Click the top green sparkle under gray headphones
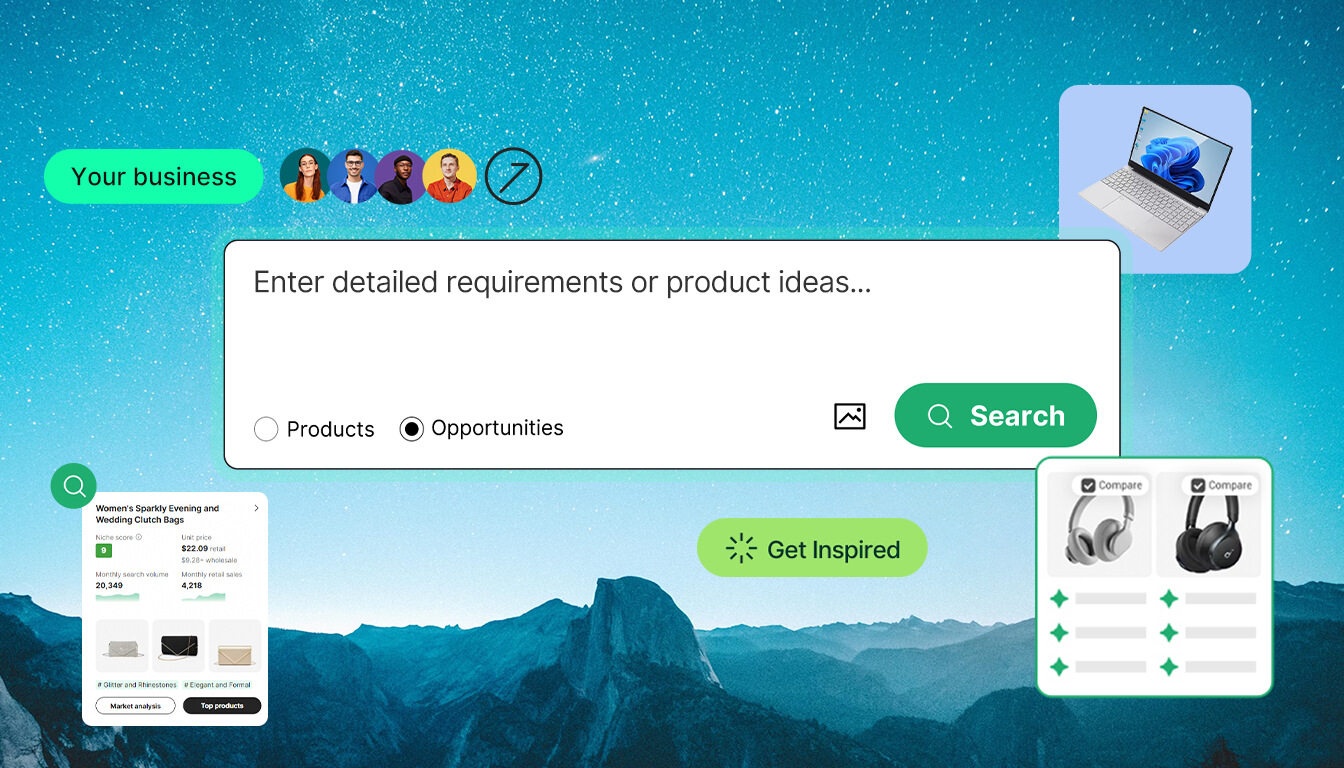Viewport: 1344px width, 768px height. click(x=1059, y=599)
